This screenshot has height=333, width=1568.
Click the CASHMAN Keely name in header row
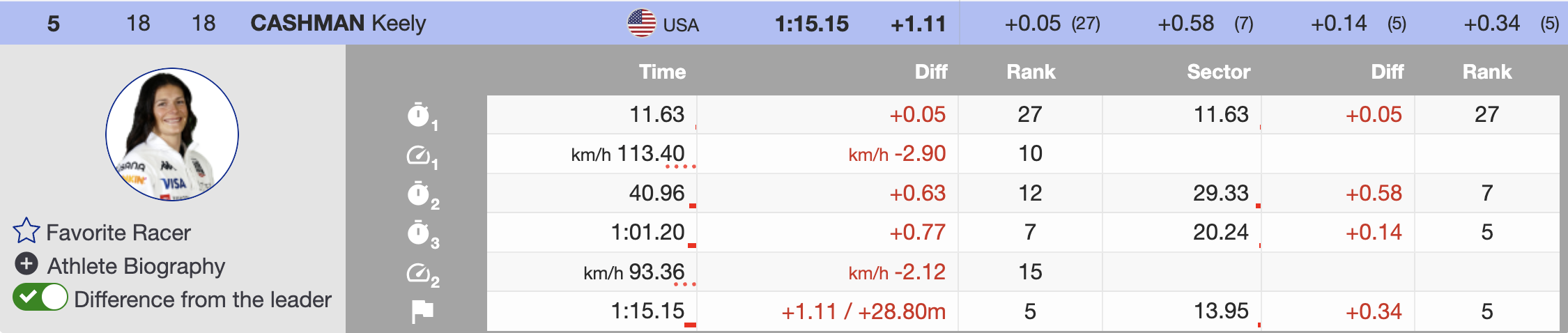click(x=338, y=23)
